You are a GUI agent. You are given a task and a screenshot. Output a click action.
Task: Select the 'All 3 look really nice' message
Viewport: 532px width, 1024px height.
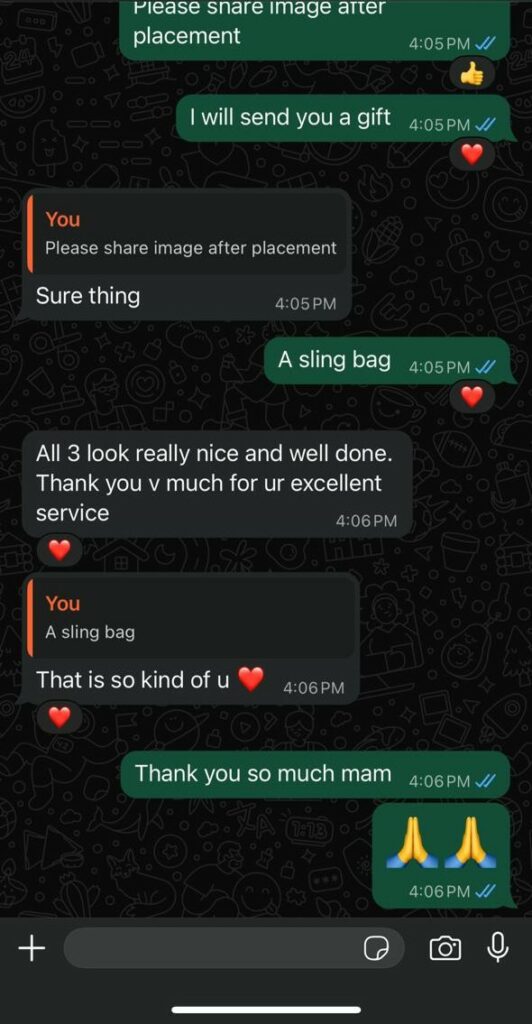(216, 484)
